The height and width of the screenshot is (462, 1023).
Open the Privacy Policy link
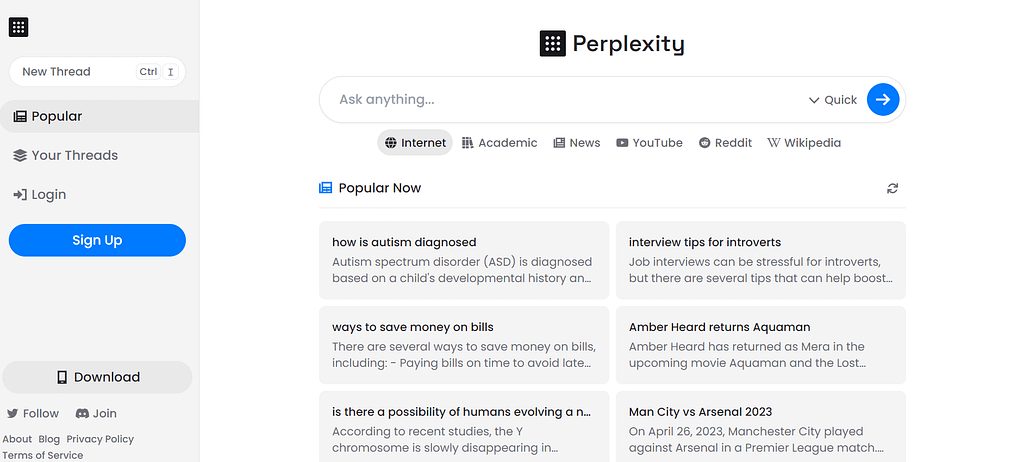coord(100,439)
